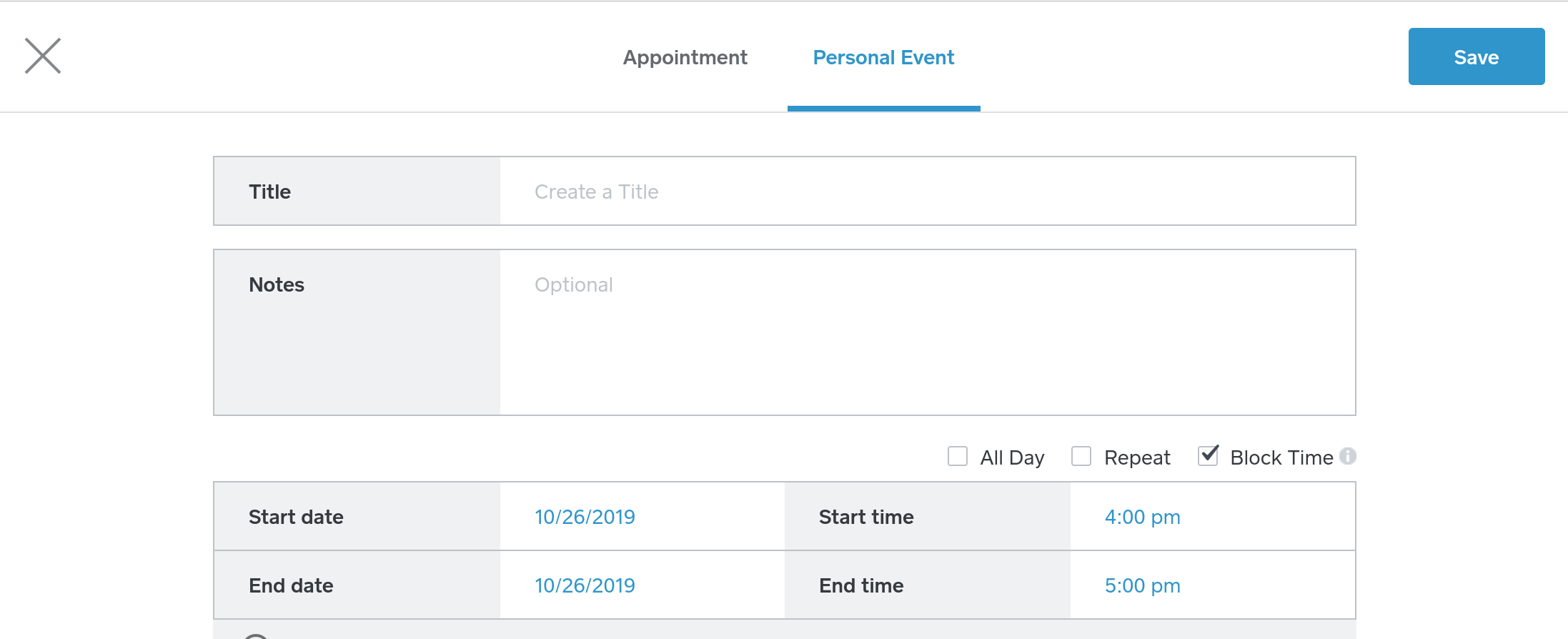Open the end time dropdown showing 5:00 pm
This screenshot has height=639, width=1568.
(x=1142, y=585)
